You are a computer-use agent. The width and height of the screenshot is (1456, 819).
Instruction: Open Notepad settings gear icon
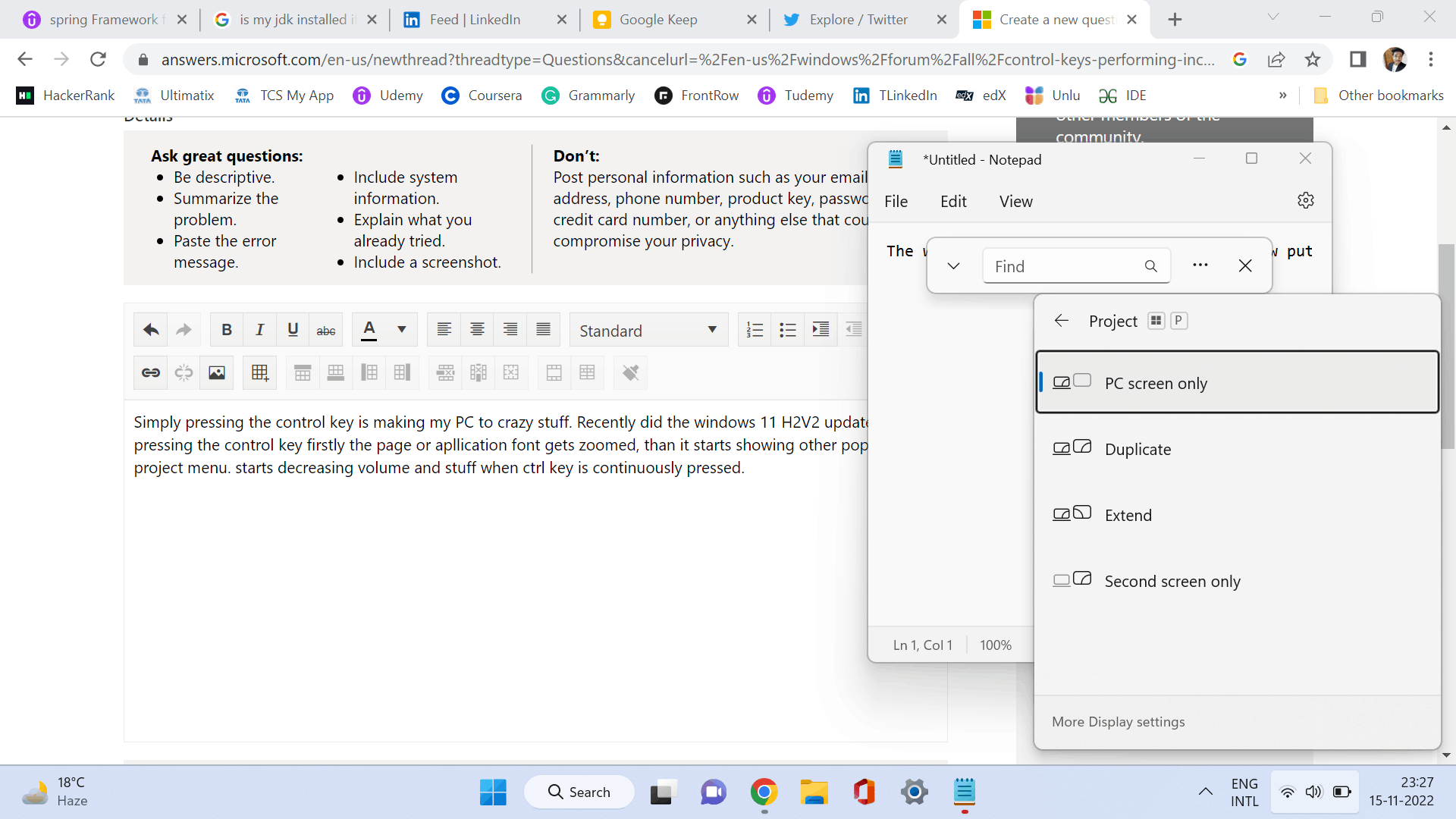point(1305,201)
